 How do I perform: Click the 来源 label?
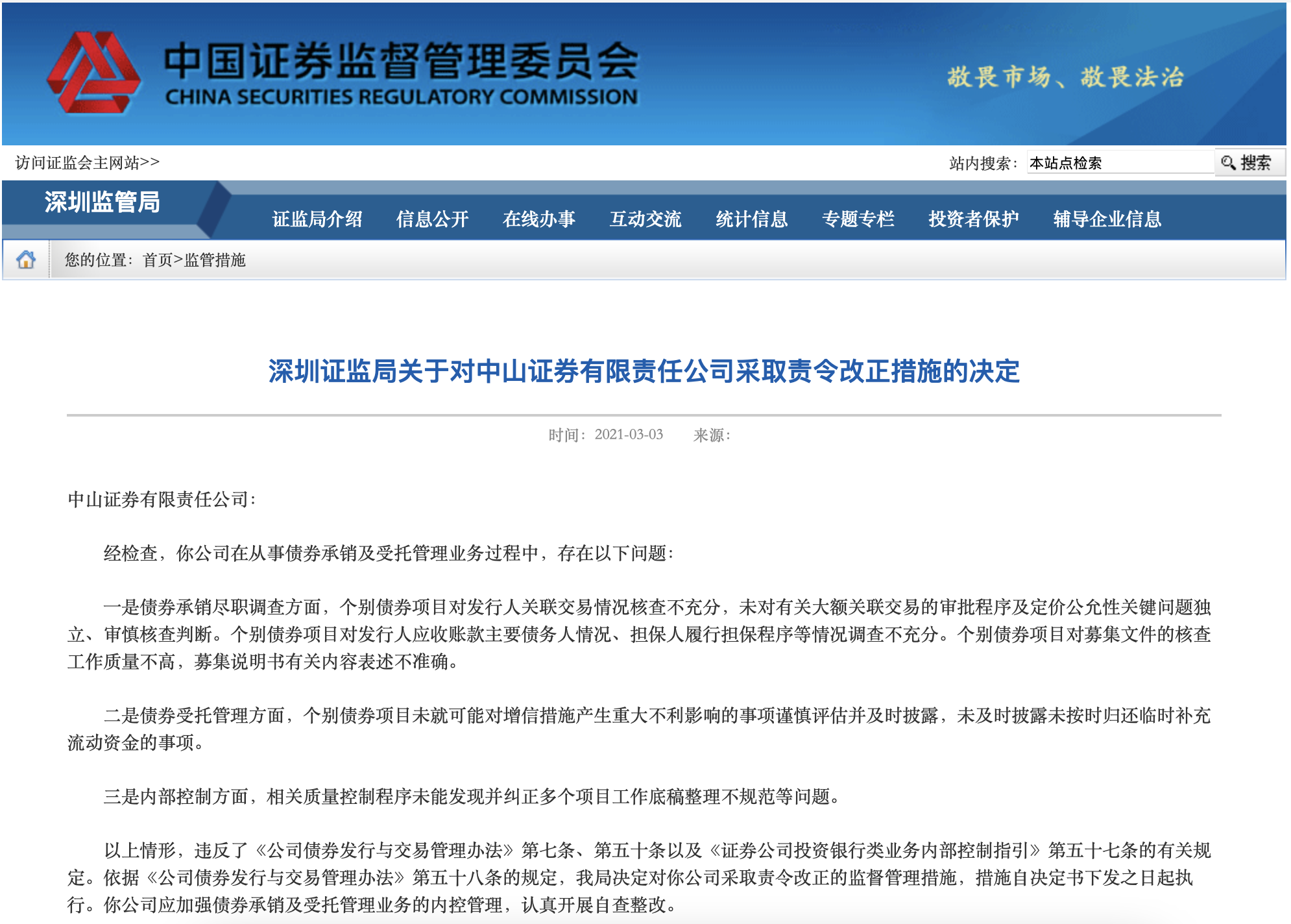712,435
